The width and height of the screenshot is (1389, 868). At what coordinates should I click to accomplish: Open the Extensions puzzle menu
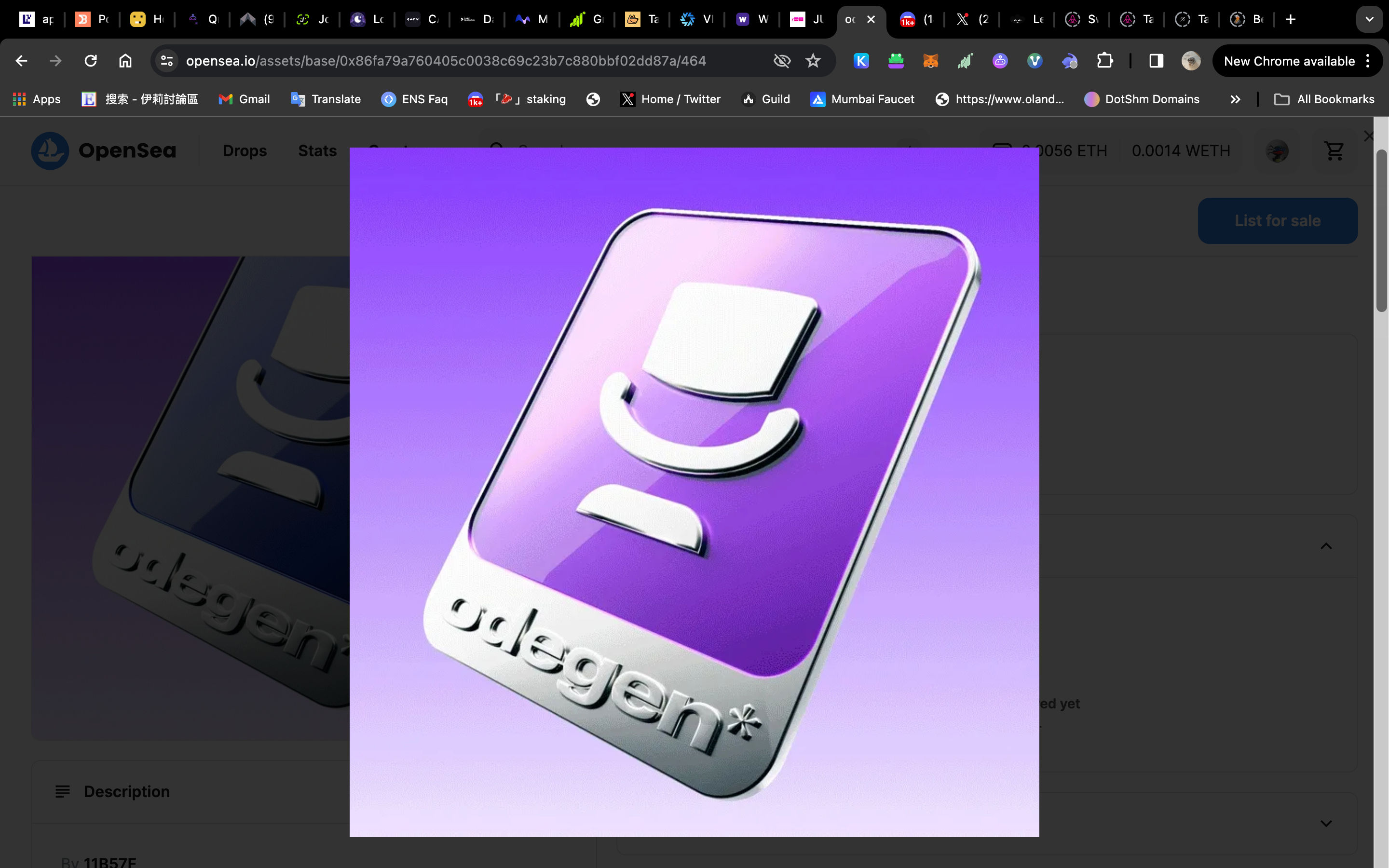tap(1104, 61)
